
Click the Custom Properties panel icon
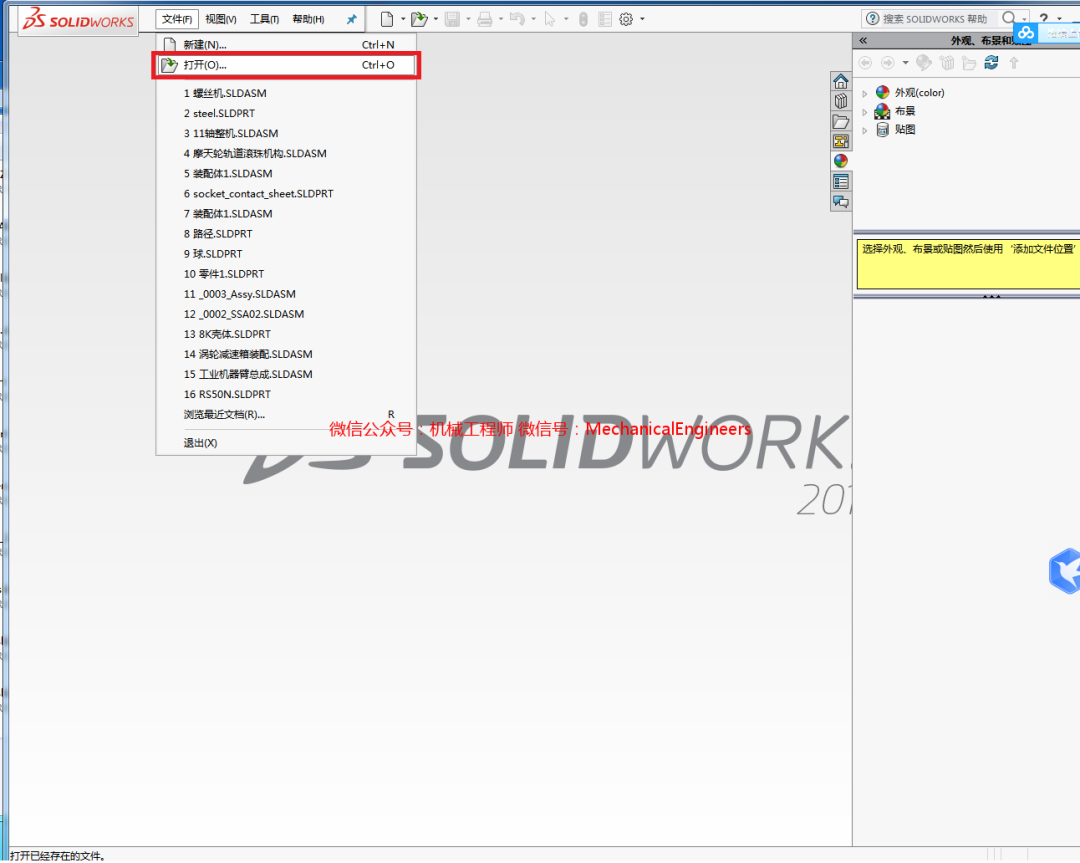point(840,181)
